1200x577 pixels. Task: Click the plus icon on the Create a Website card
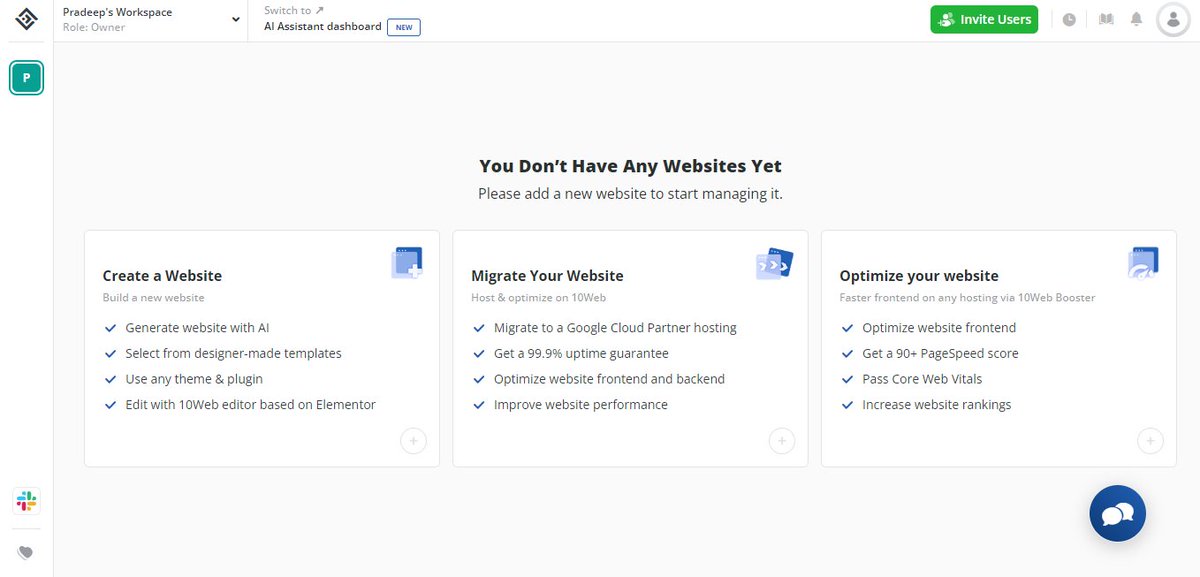pyautogui.click(x=413, y=441)
